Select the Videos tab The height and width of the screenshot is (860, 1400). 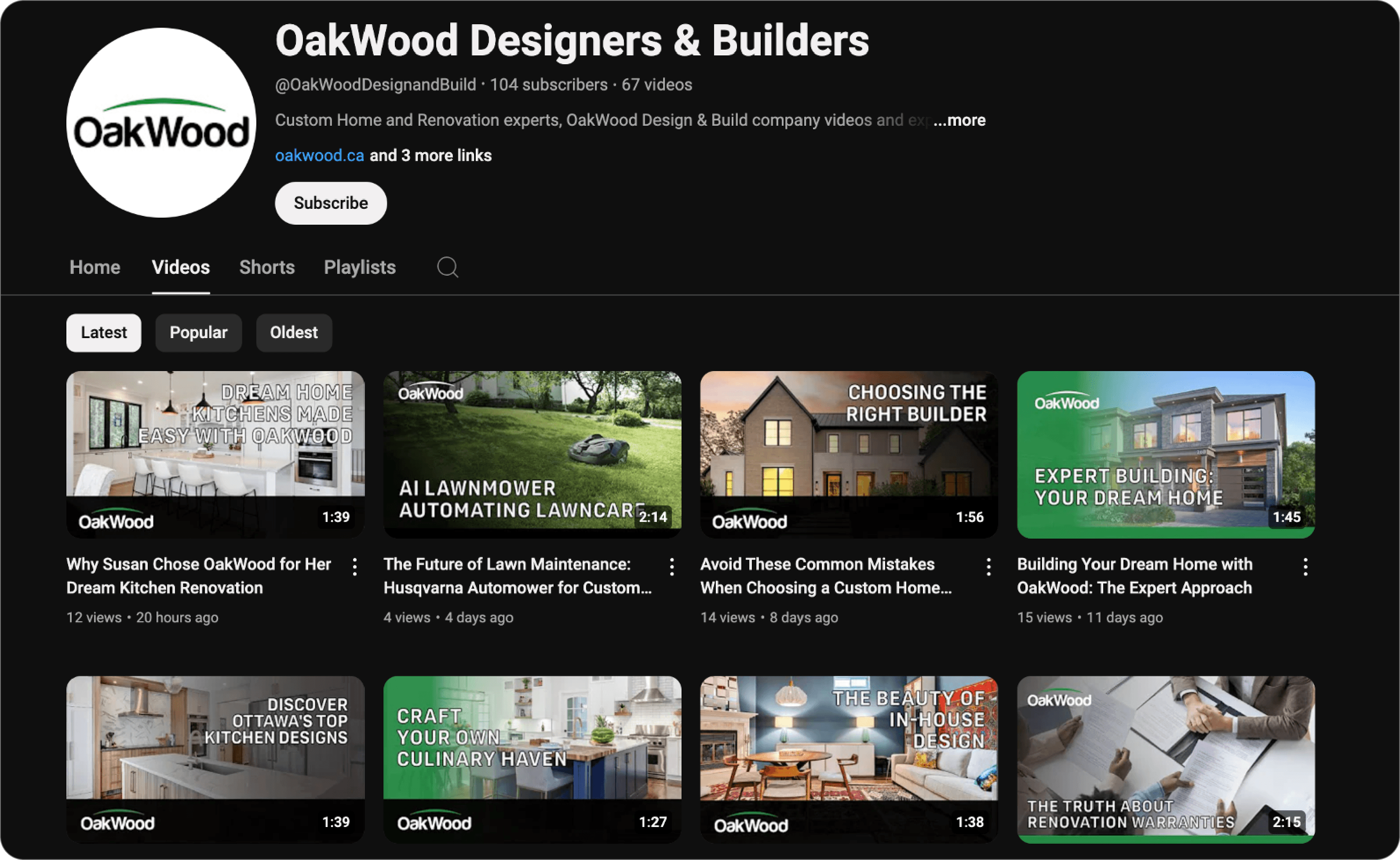pyautogui.click(x=181, y=267)
